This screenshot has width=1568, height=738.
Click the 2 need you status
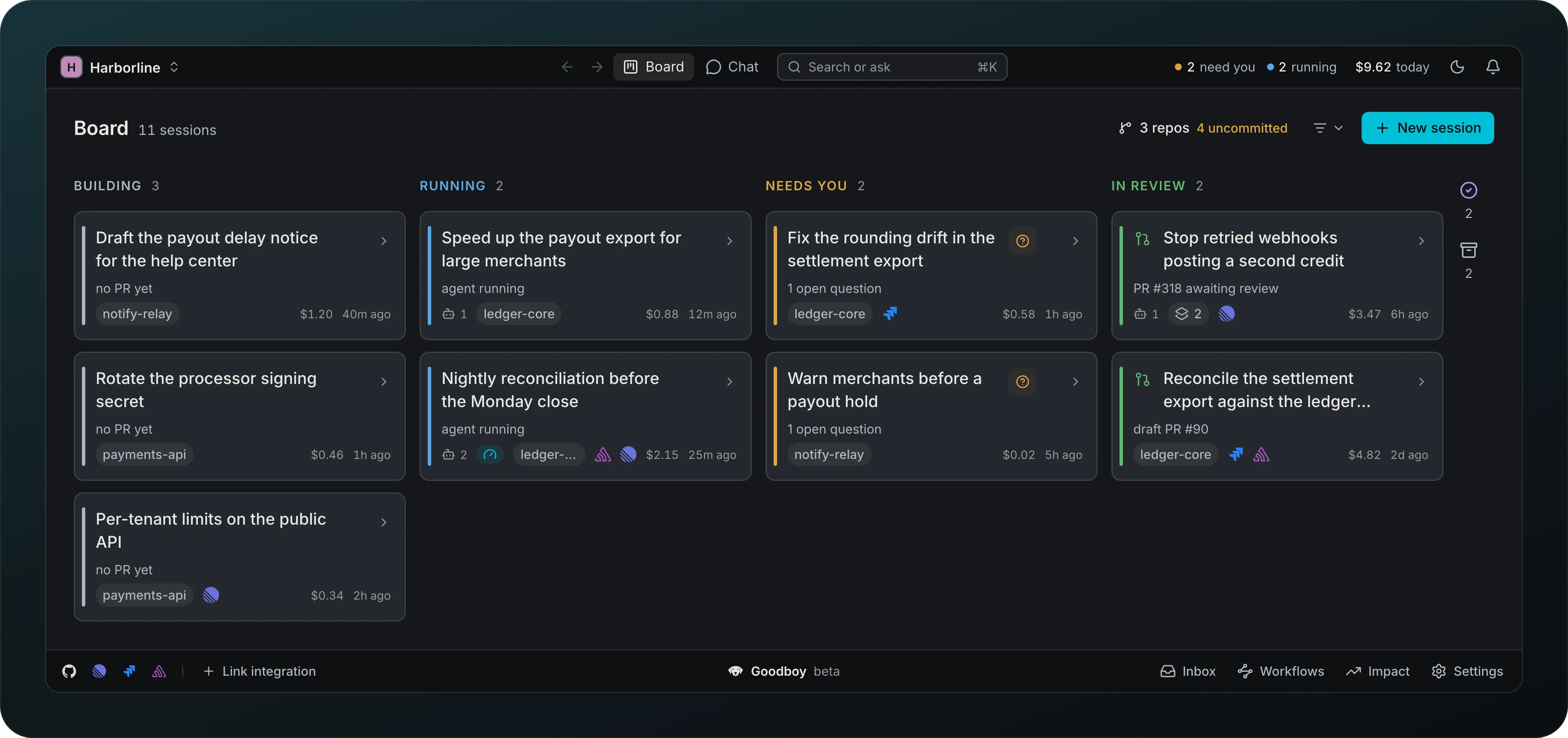(1214, 67)
